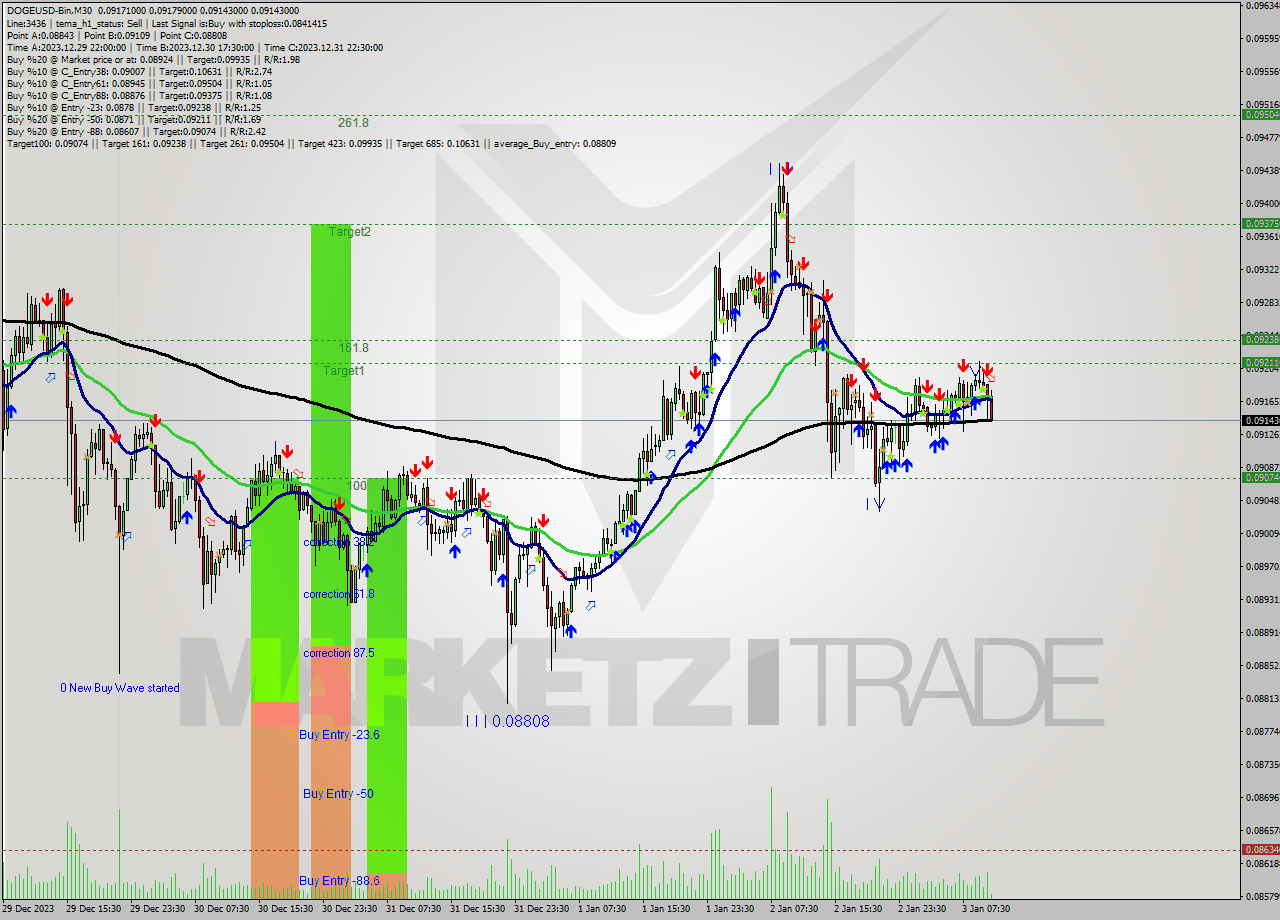Select the 'Target1' chart label
Viewport: 1280px width, 920px height.
[343, 370]
